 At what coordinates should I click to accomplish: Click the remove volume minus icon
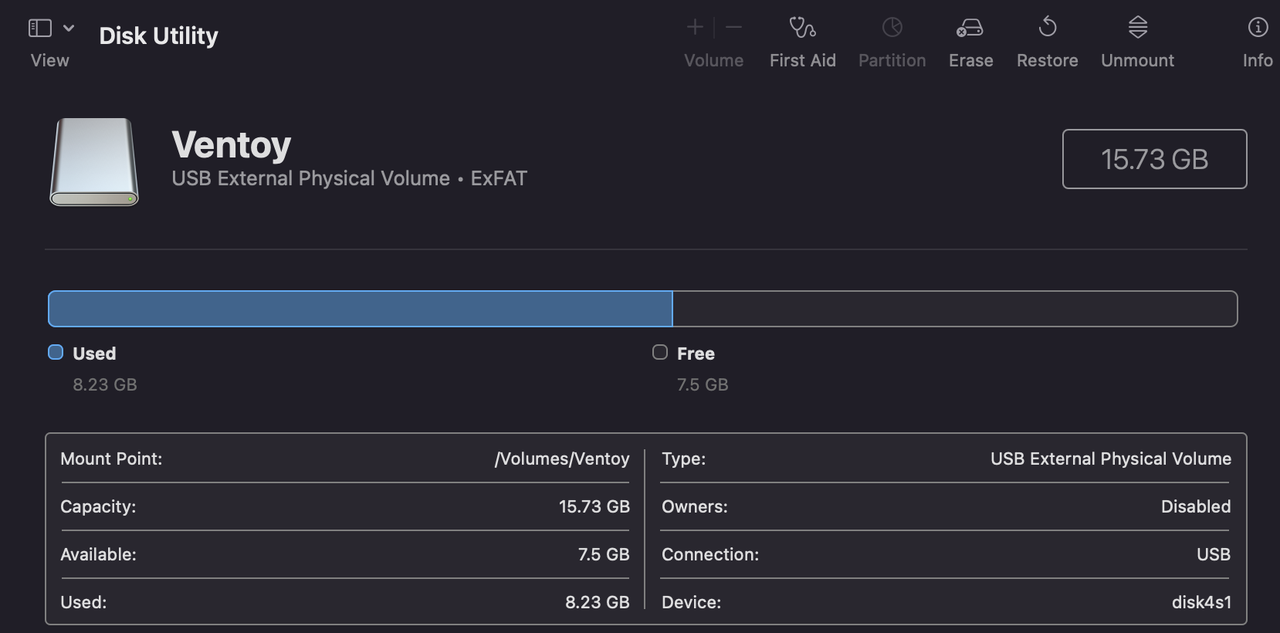pyautogui.click(x=734, y=28)
